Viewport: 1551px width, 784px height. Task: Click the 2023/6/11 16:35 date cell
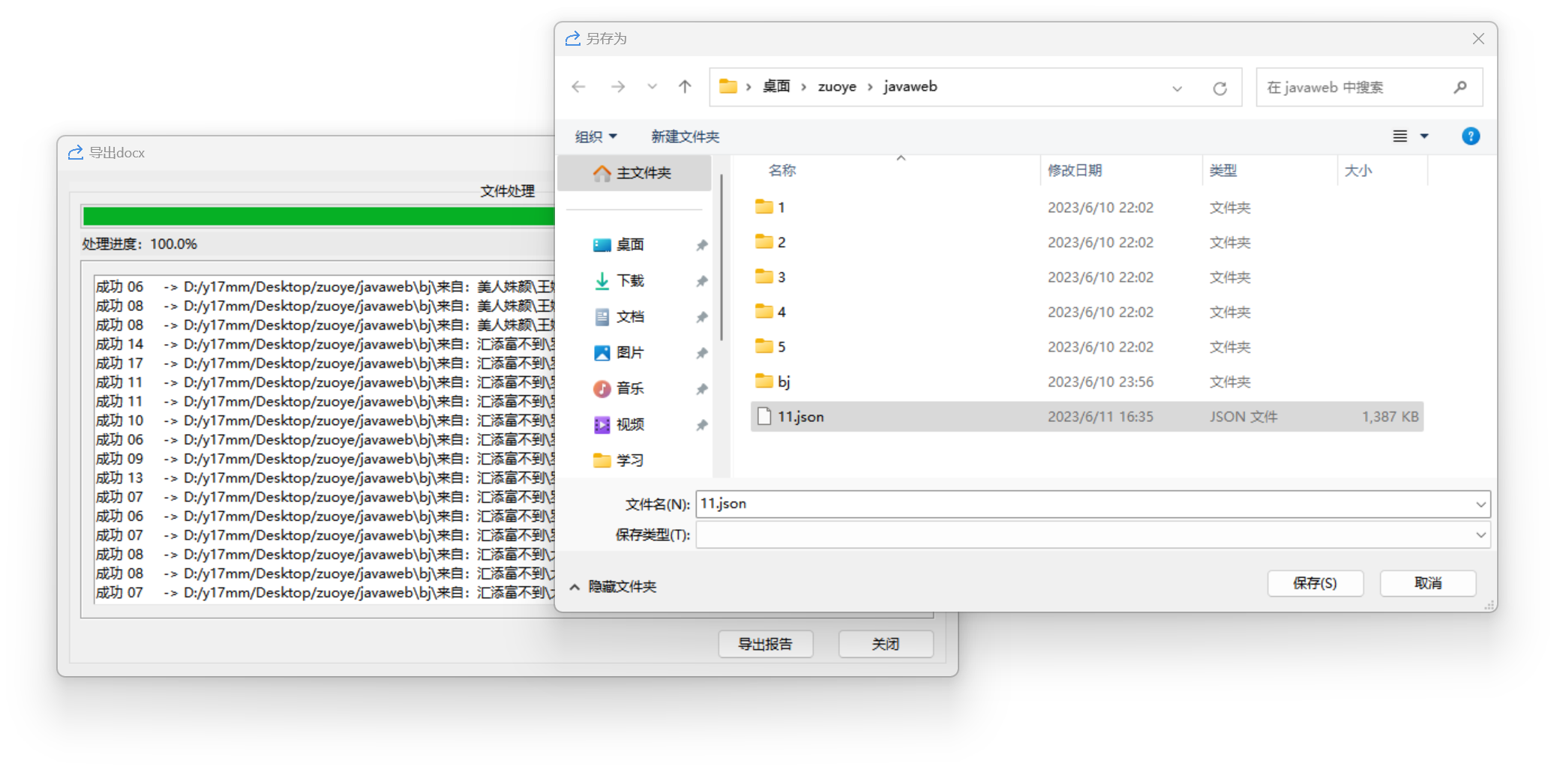point(1100,417)
